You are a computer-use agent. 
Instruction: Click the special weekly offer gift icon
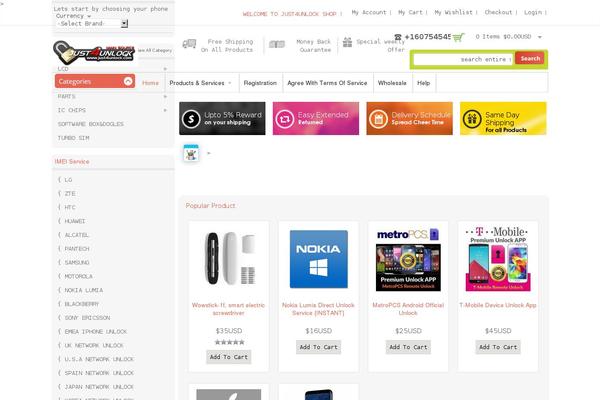point(347,42)
